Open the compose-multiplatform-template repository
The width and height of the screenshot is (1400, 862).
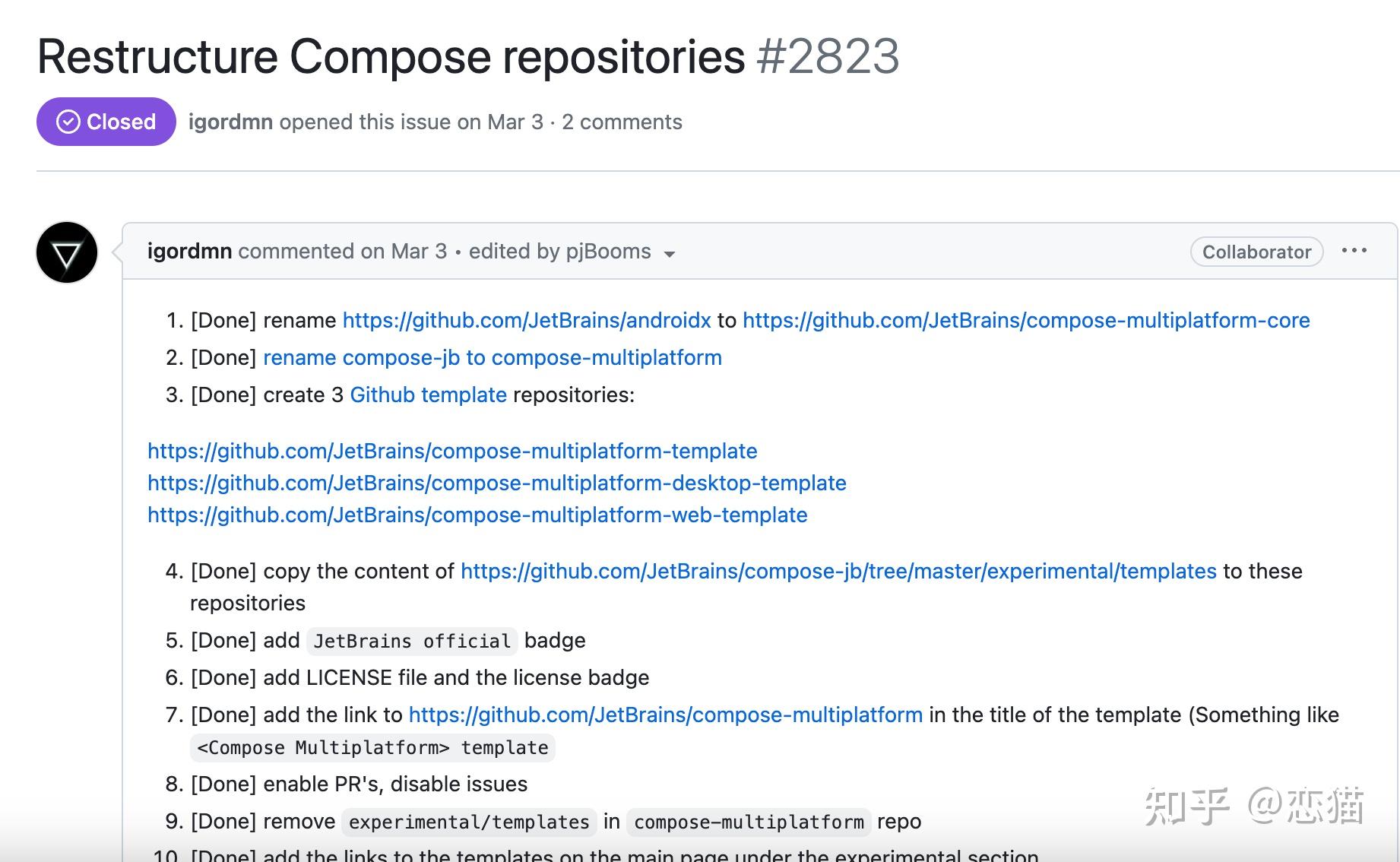coord(451,451)
